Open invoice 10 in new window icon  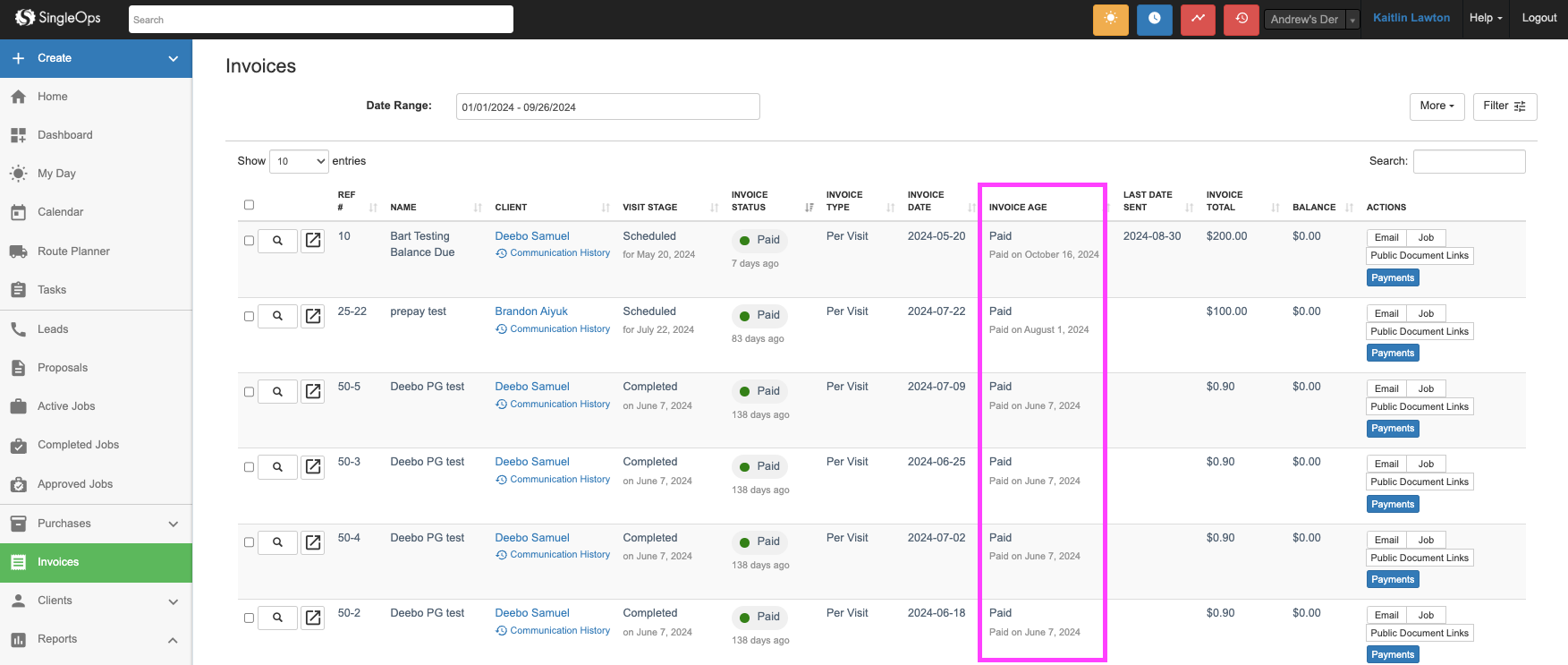tap(313, 240)
